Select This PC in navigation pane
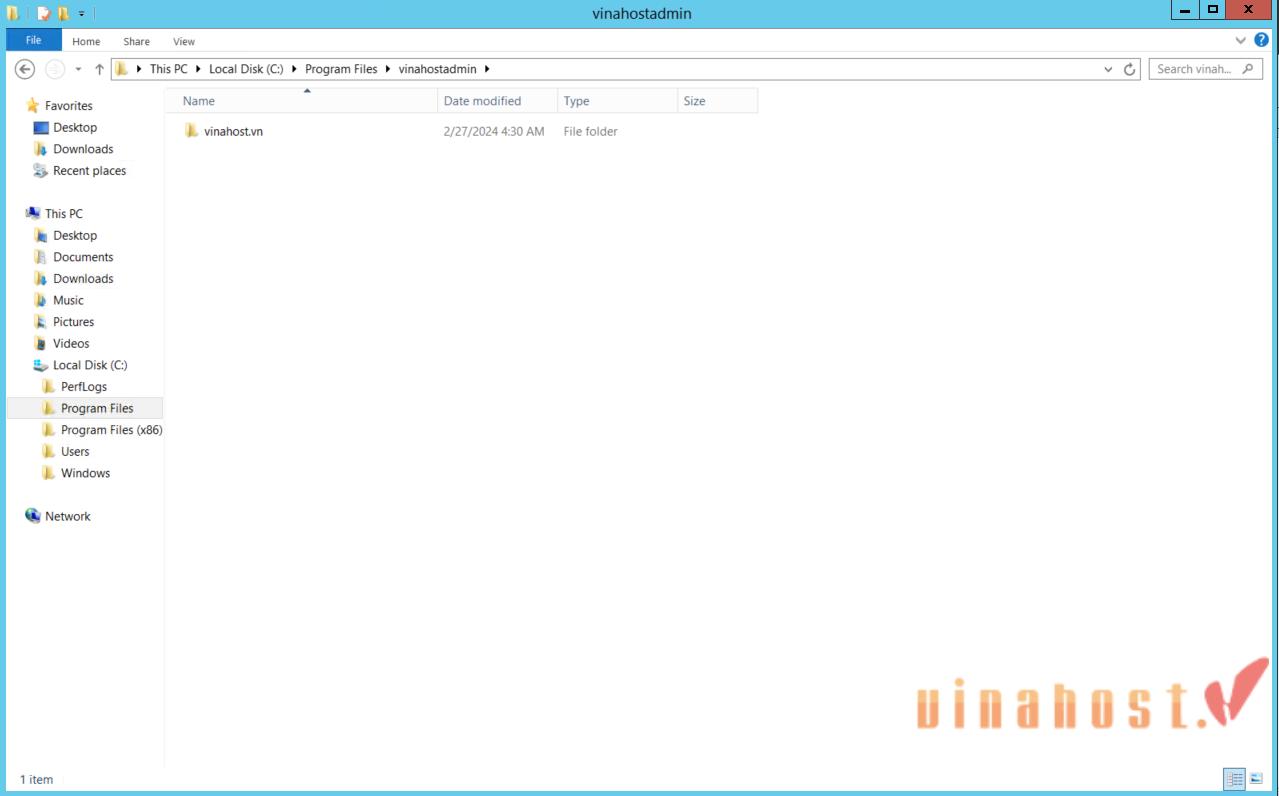Image resolution: width=1279 pixels, height=796 pixels. tap(63, 213)
